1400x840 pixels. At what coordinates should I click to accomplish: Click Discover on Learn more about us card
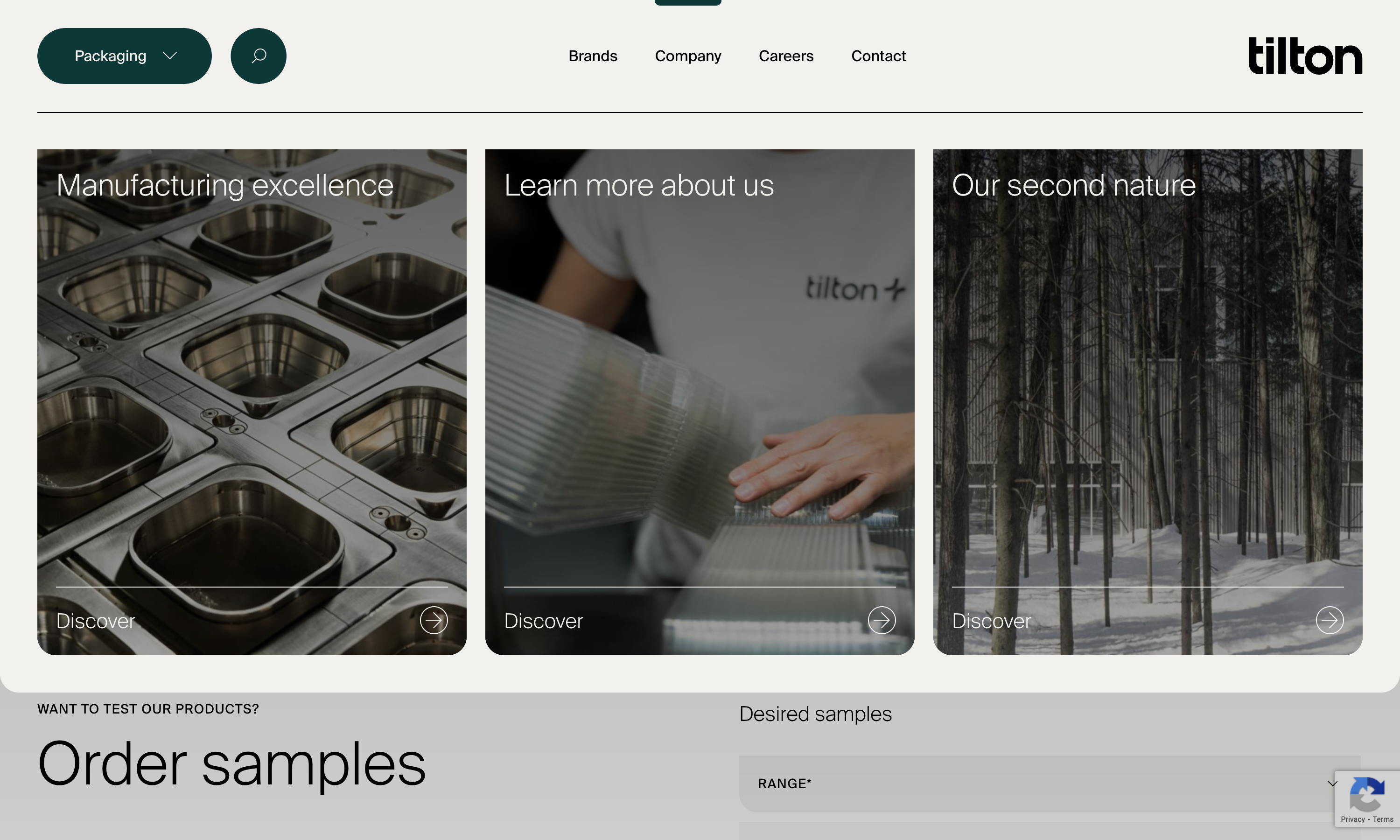[544, 621]
